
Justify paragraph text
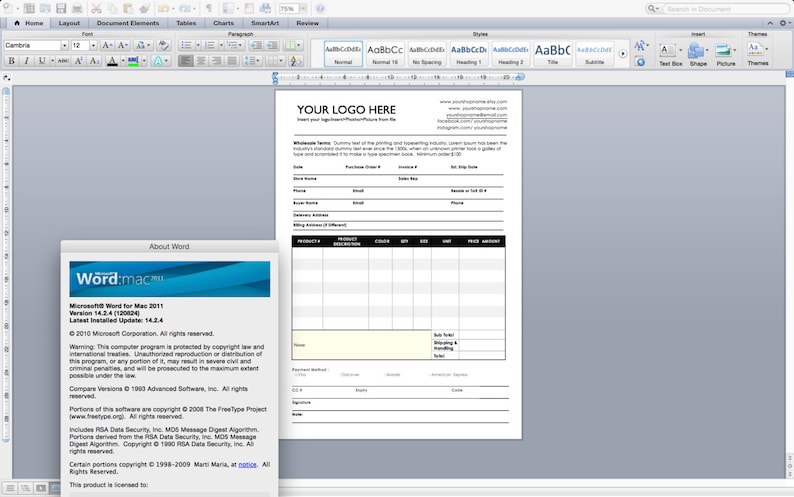232,61
